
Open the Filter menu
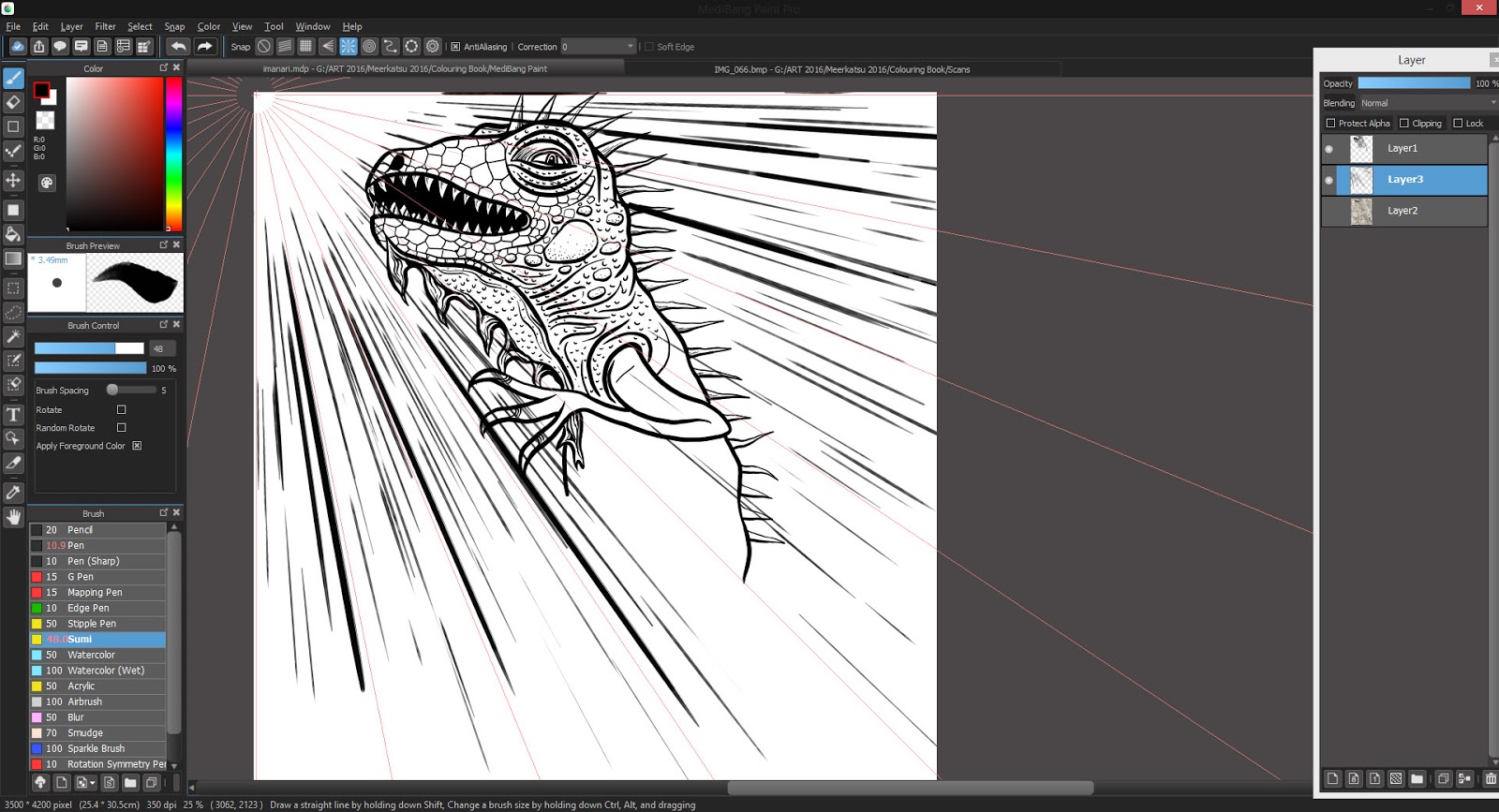coord(105,26)
